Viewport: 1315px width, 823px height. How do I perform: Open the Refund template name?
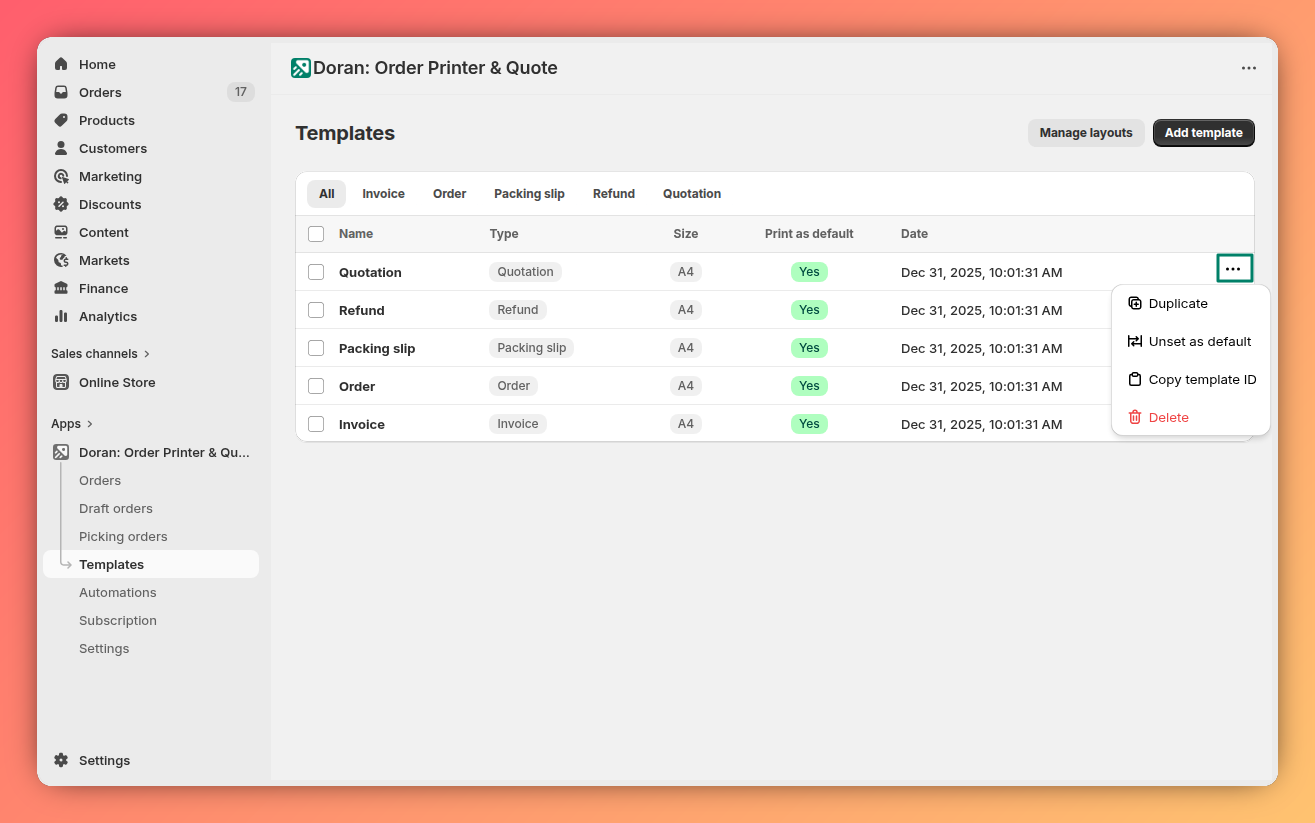pyautogui.click(x=362, y=310)
